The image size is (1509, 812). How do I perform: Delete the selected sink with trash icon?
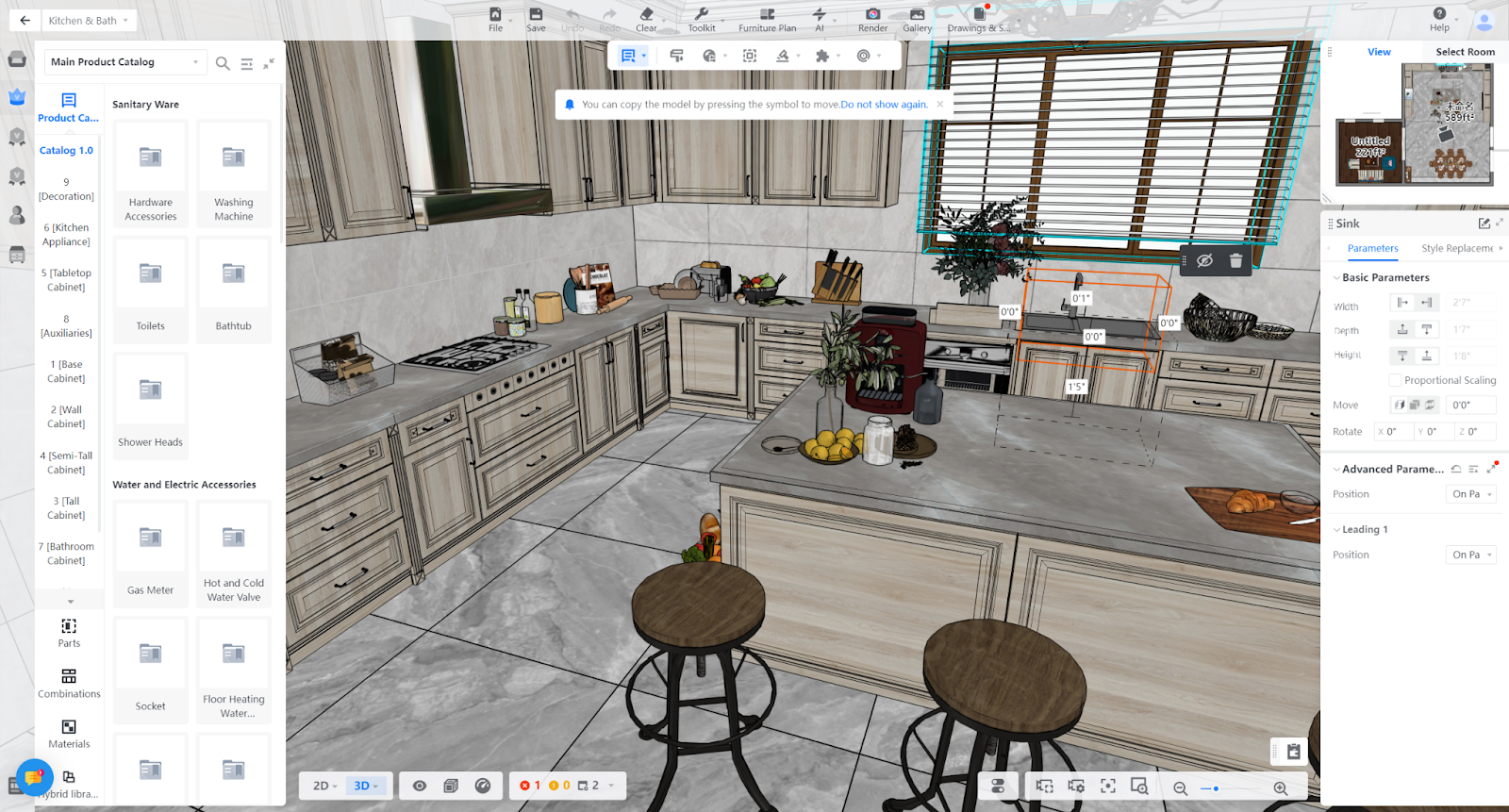pyautogui.click(x=1235, y=260)
